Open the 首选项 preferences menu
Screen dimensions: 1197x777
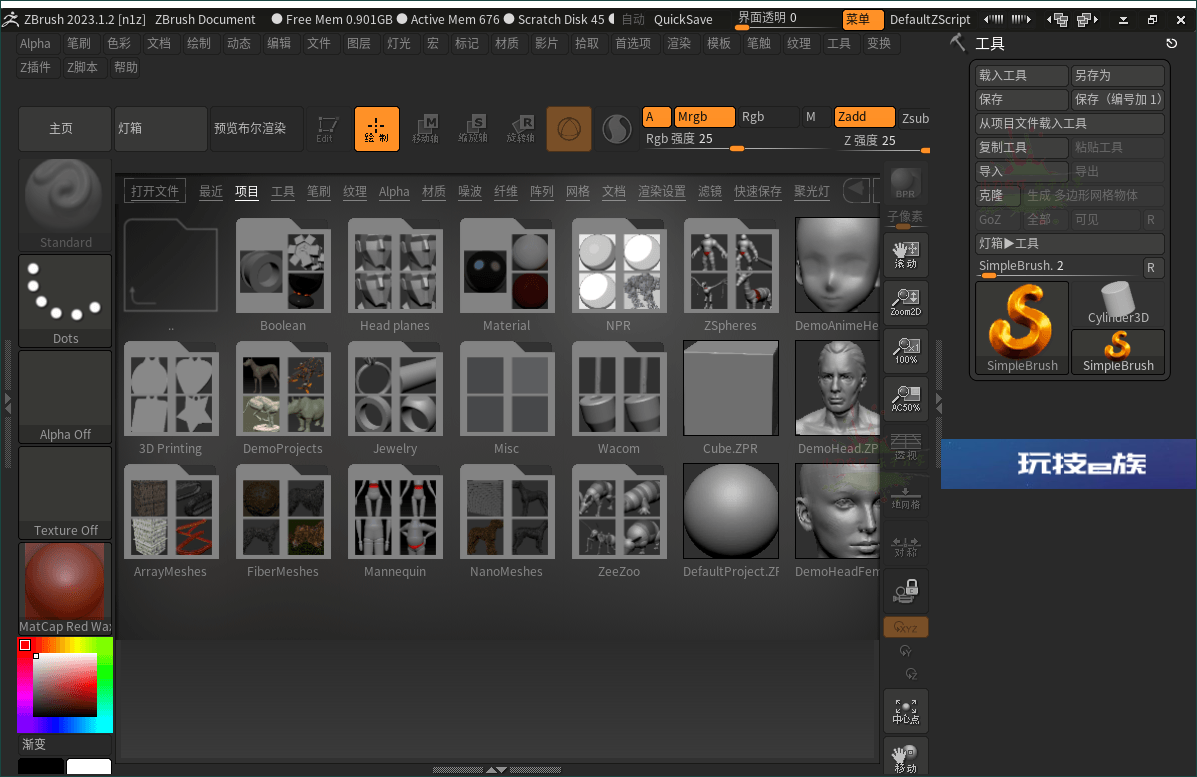pos(633,44)
